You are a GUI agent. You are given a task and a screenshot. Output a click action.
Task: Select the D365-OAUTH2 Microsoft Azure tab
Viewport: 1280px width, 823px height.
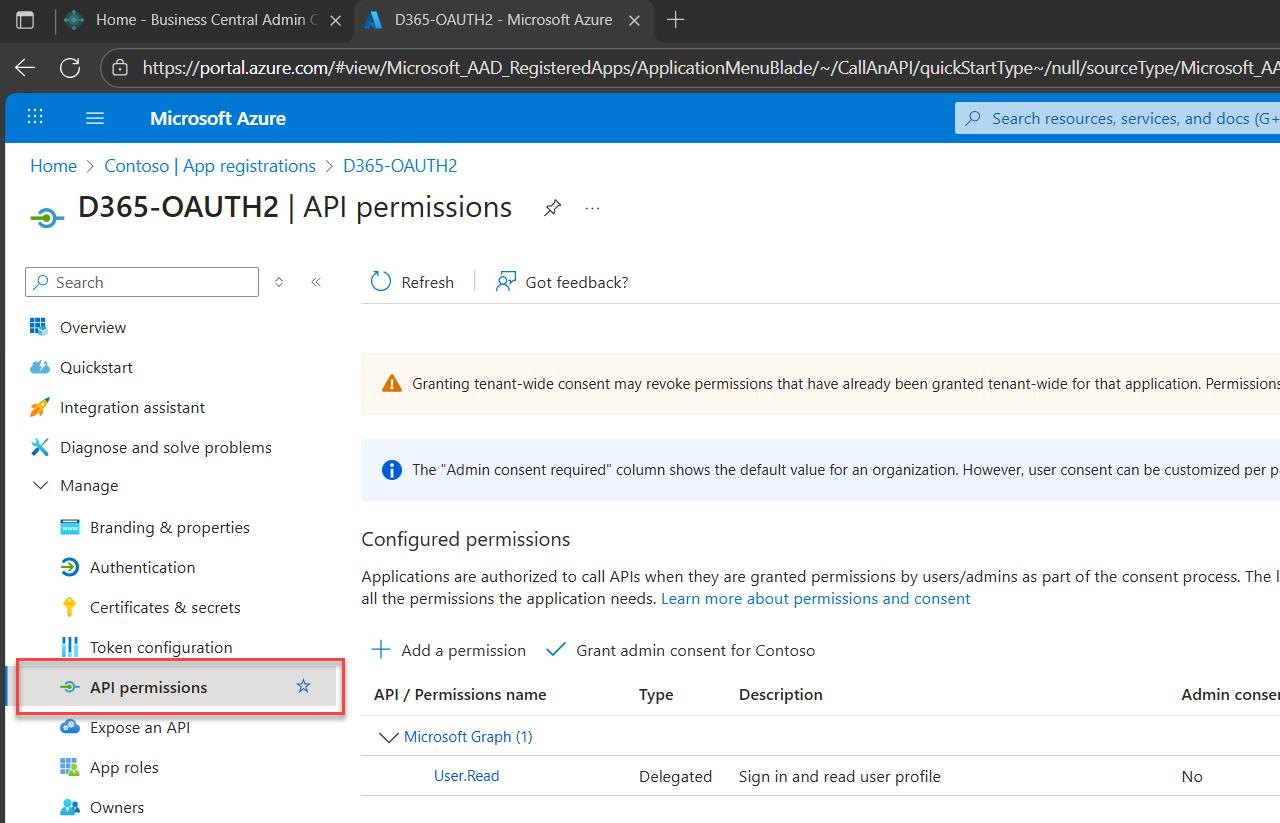click(x=502, y=20)
